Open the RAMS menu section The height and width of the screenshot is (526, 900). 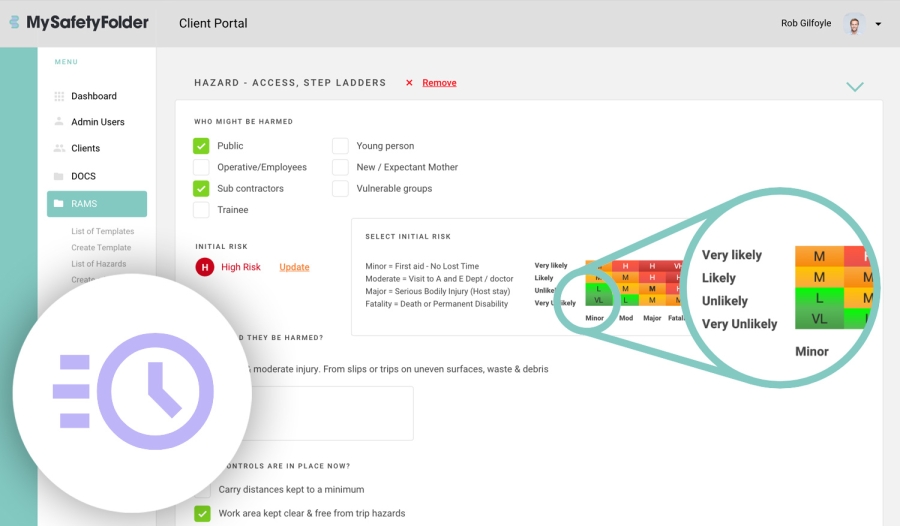[x=97, y=204]
